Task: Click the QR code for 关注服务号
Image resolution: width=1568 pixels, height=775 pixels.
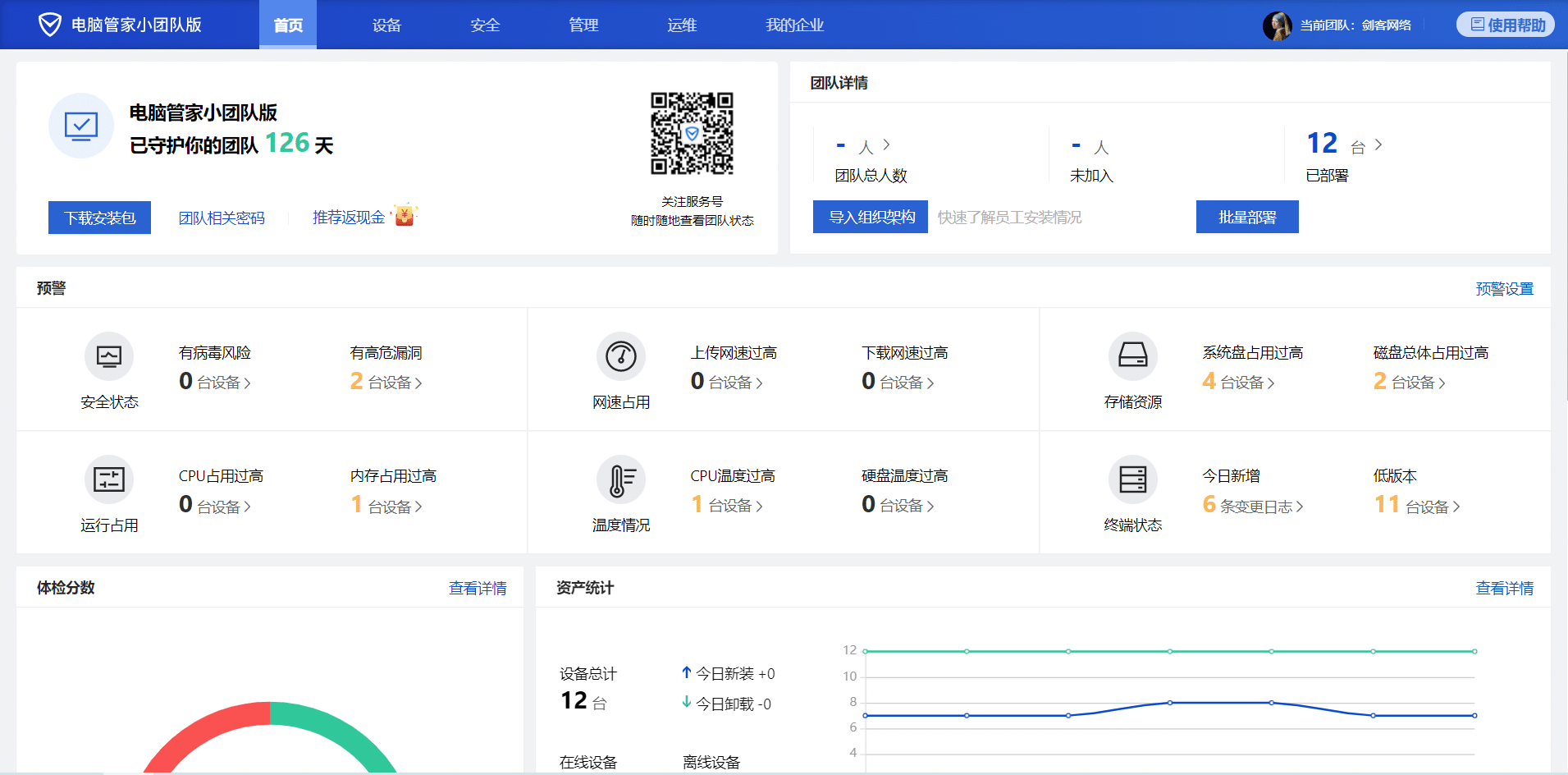Action: coord(692,133)
